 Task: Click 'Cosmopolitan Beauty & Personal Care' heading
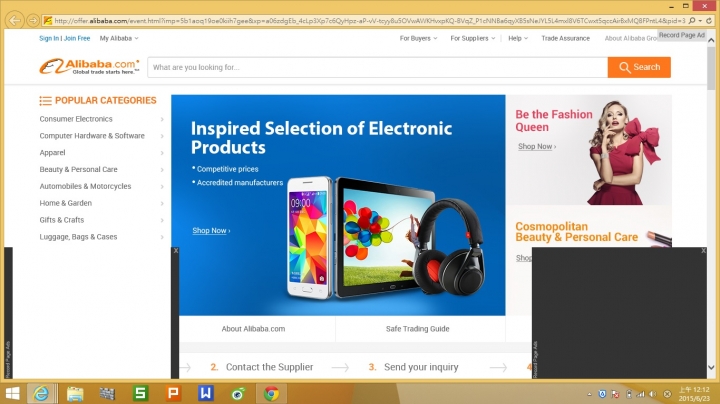(576, 232)
